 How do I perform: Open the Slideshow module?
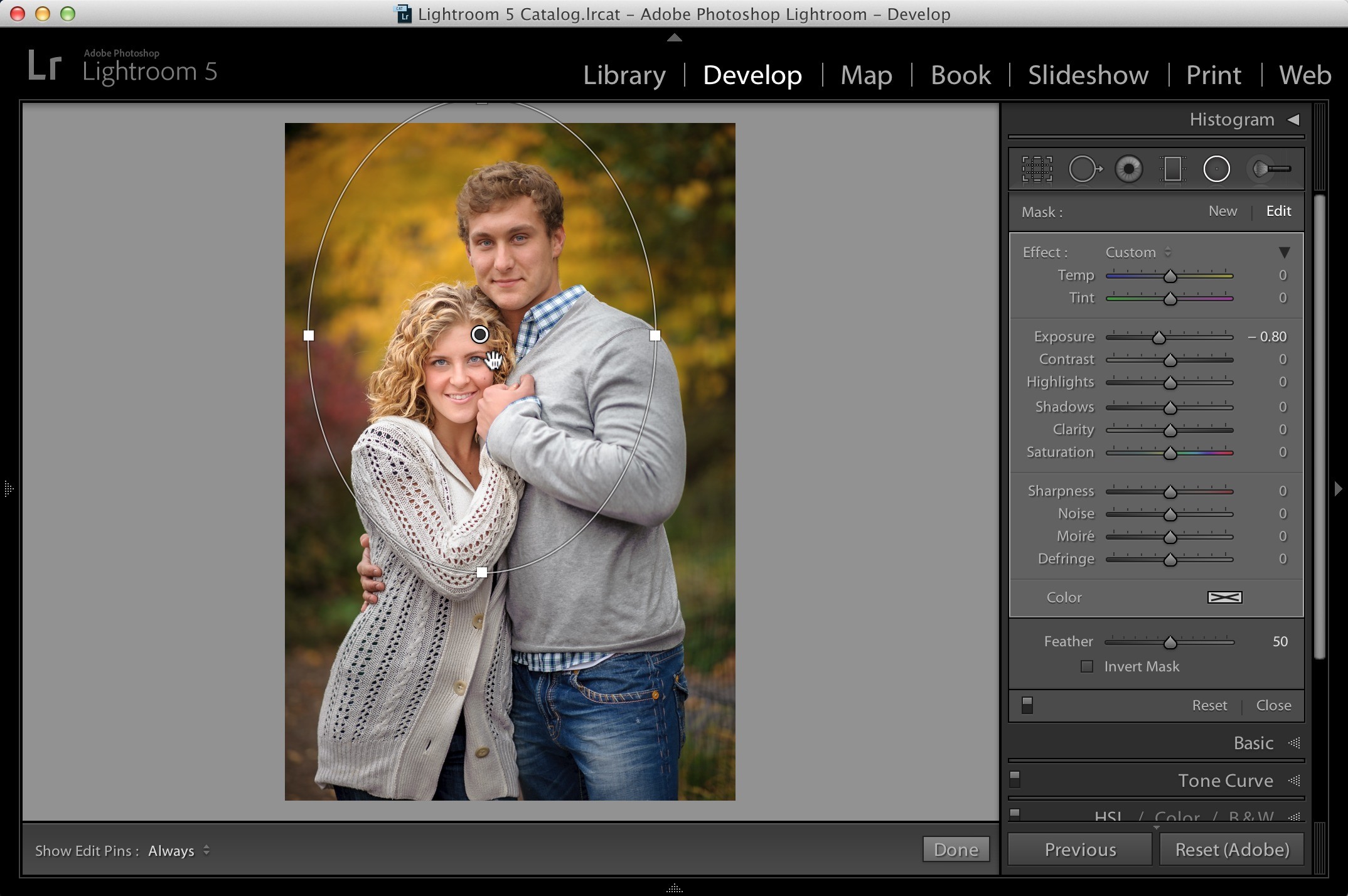[1088, 75]
